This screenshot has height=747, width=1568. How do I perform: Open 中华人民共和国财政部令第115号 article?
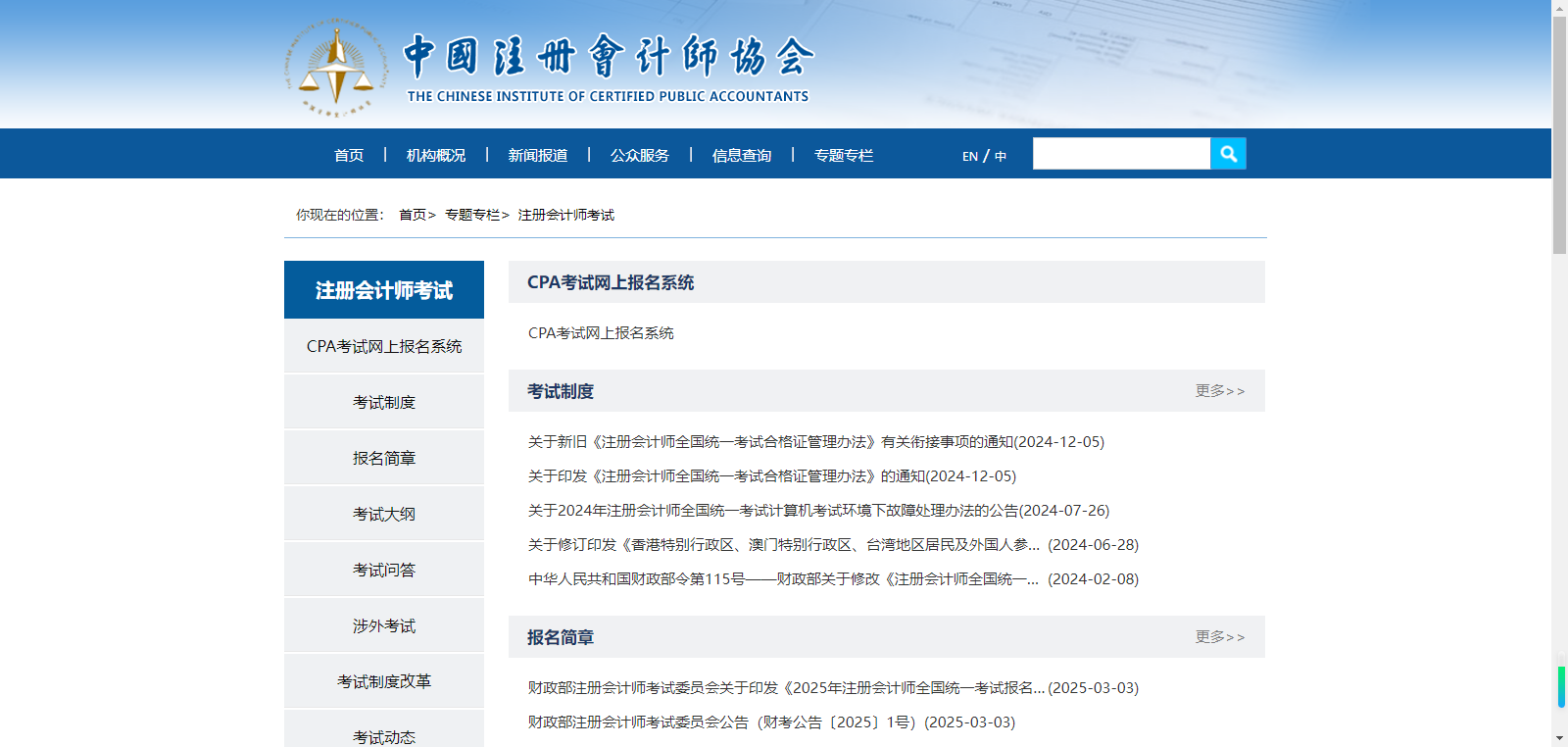pyautogui.click(x=833, y=579)
